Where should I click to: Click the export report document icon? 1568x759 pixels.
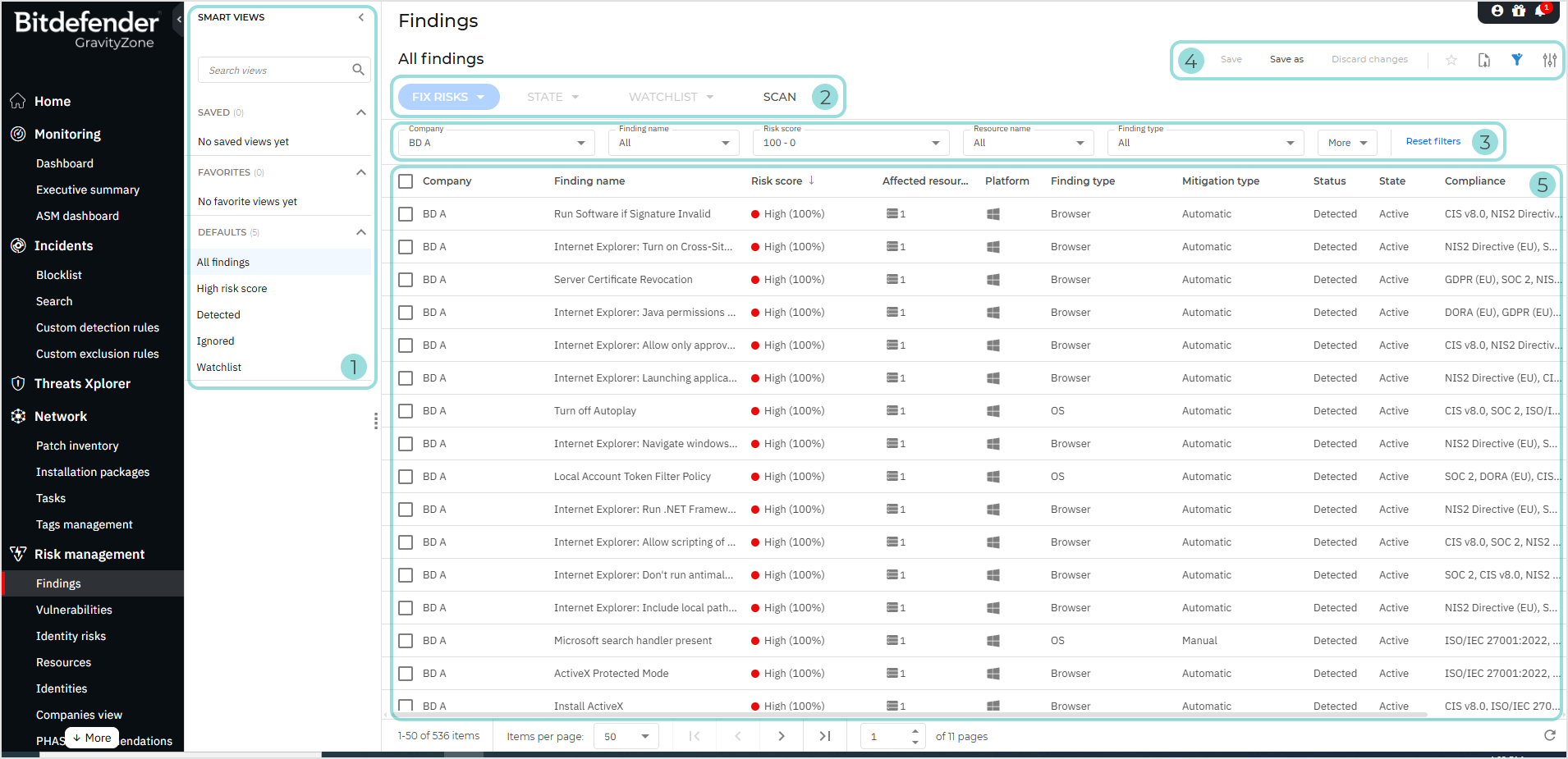click(1484, 60)
